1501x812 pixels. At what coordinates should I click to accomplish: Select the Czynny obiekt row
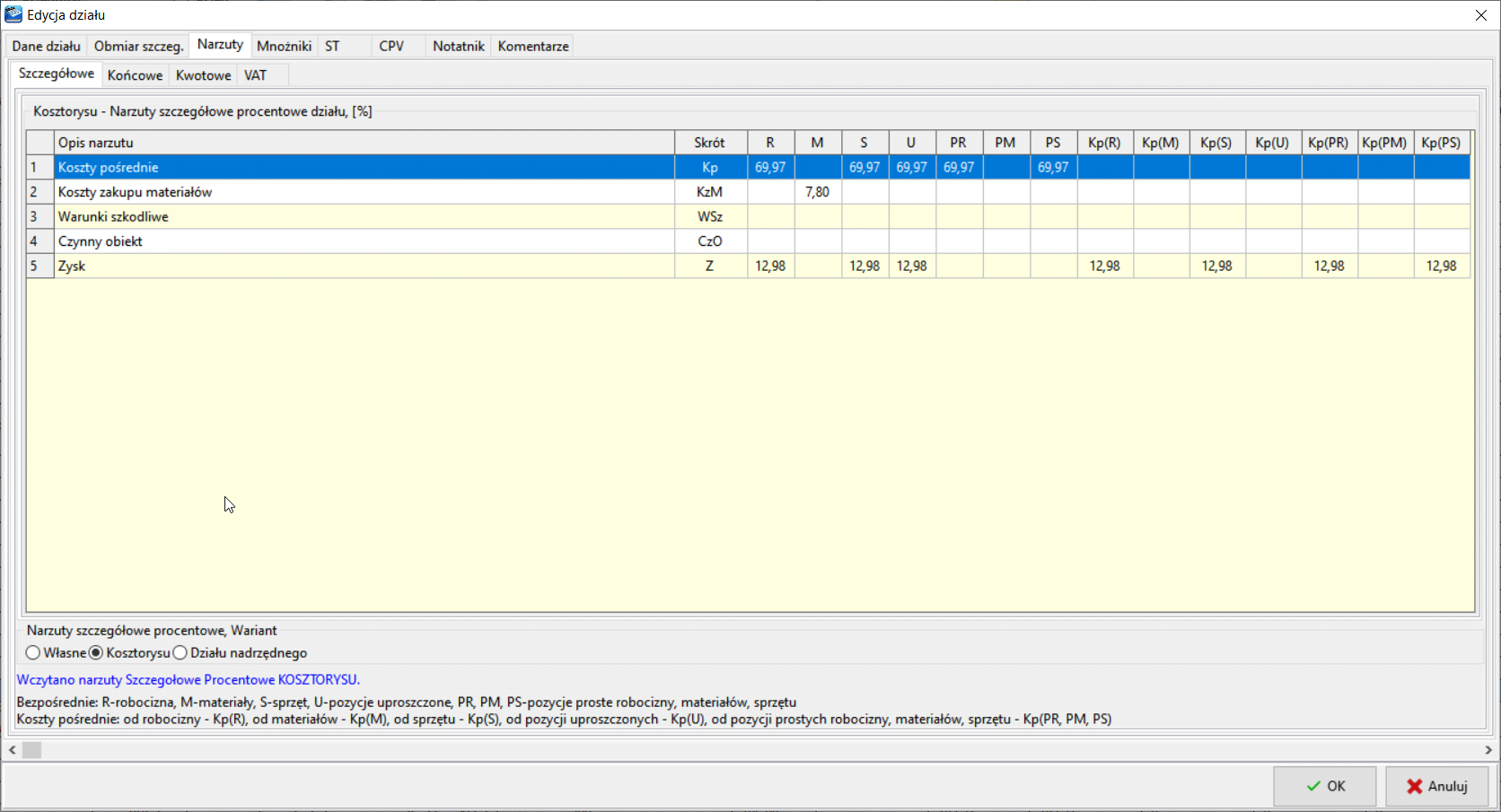click(x=749, y=241)
